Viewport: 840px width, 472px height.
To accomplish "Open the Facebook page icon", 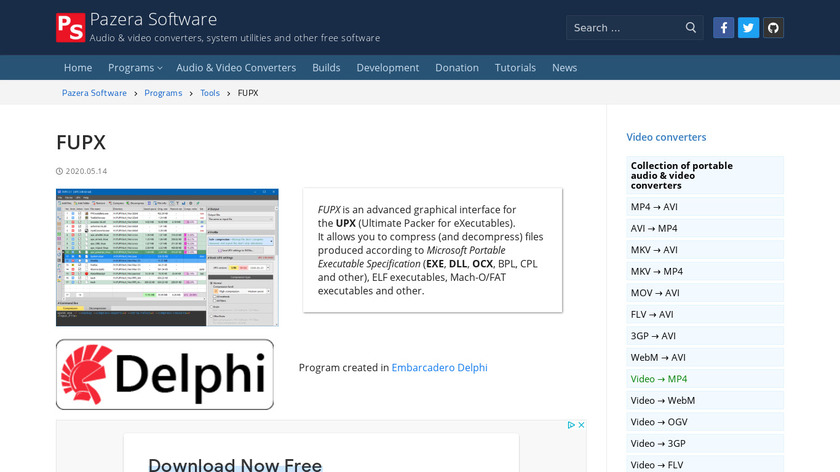I will point(723,28).
